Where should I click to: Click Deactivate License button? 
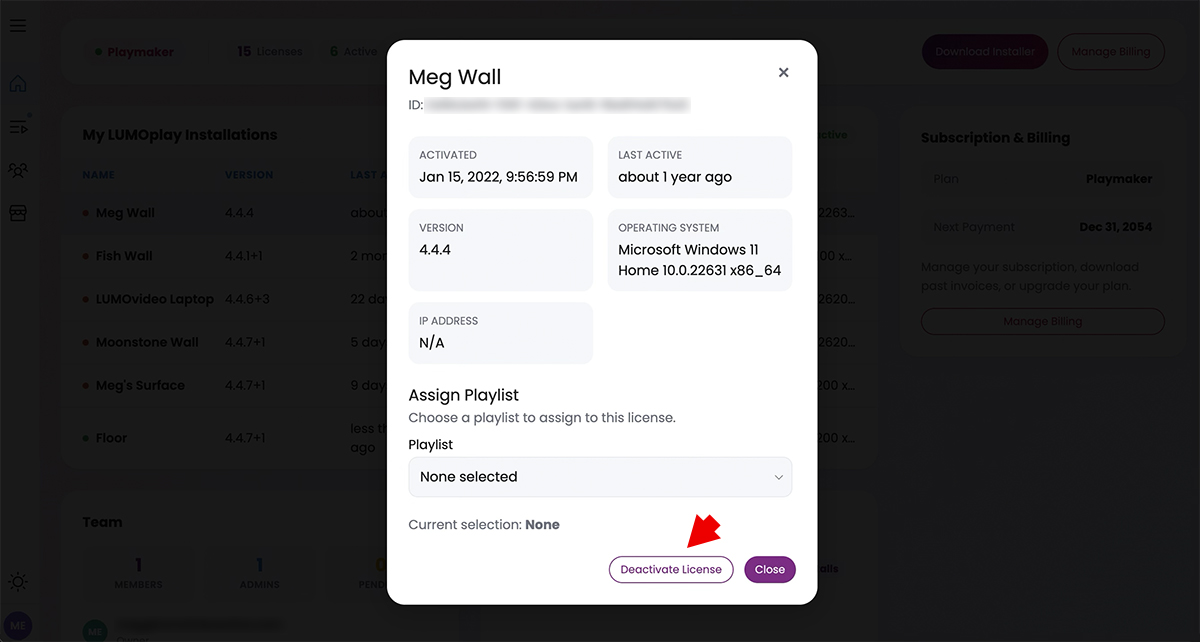[671, 569]
